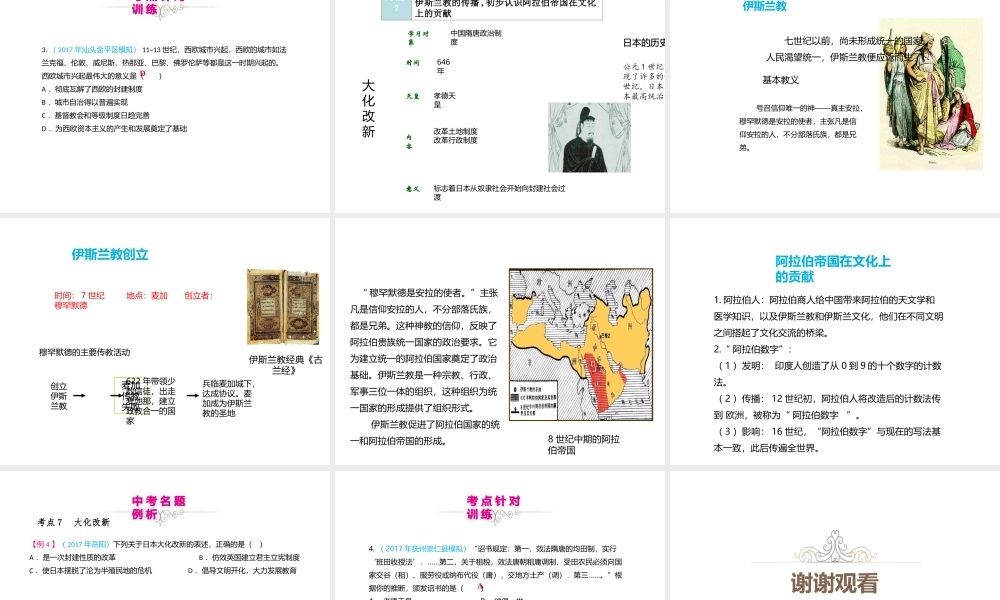Click the paragraph starting 号召信仰唯一的神
The image size is (1000, 600).
coord(801,128)
